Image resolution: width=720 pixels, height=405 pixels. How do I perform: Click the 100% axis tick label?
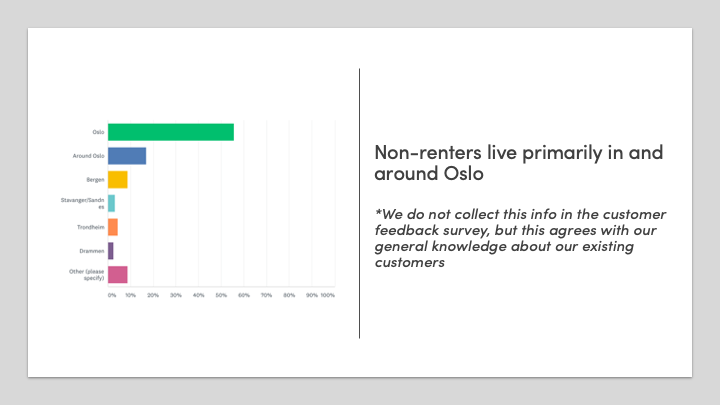pos(327,295)
